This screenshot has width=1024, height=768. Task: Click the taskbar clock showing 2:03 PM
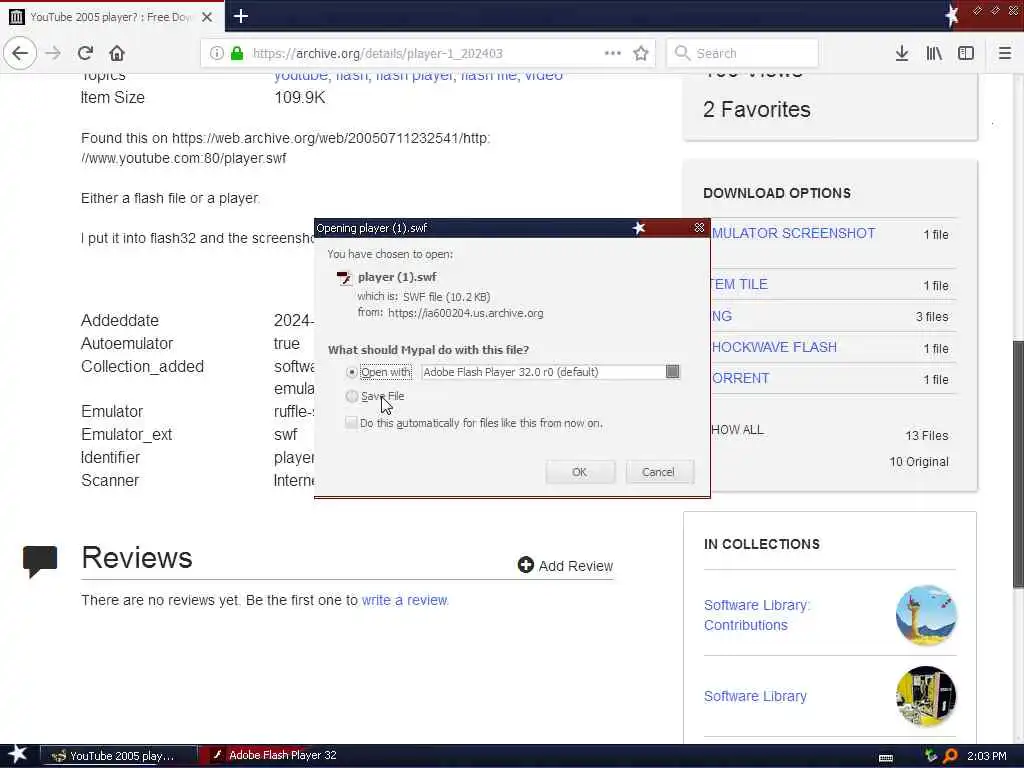coord(986,756)
